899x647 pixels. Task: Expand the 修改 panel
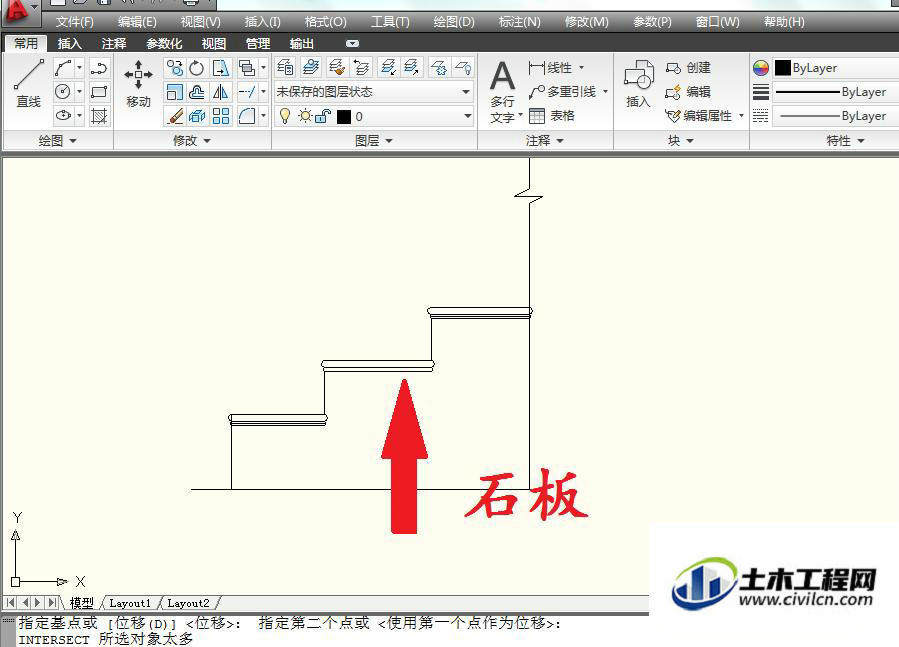(192, 141)
